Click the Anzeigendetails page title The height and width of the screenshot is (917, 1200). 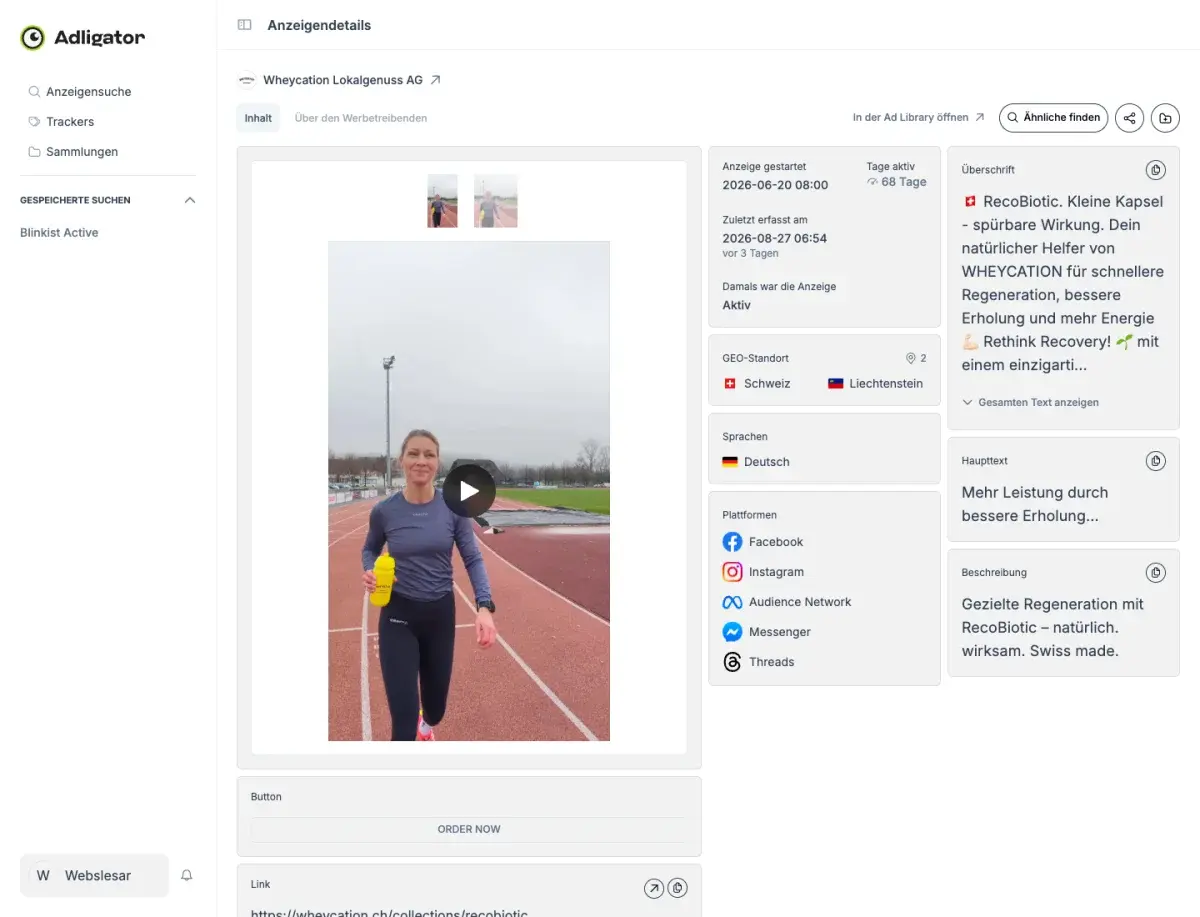[x=319, y=25]
